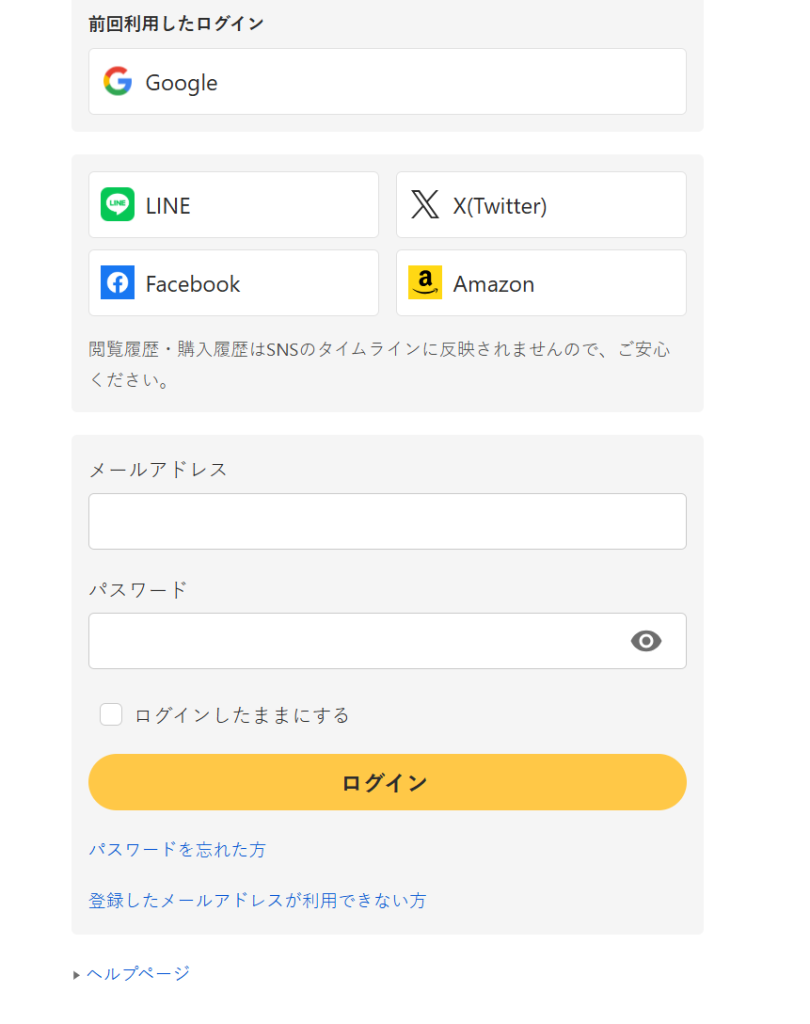Open the 登録したメールアドレスが利用できない方 link
This screenshot has width=810, height=1024.
click(257, 900)
